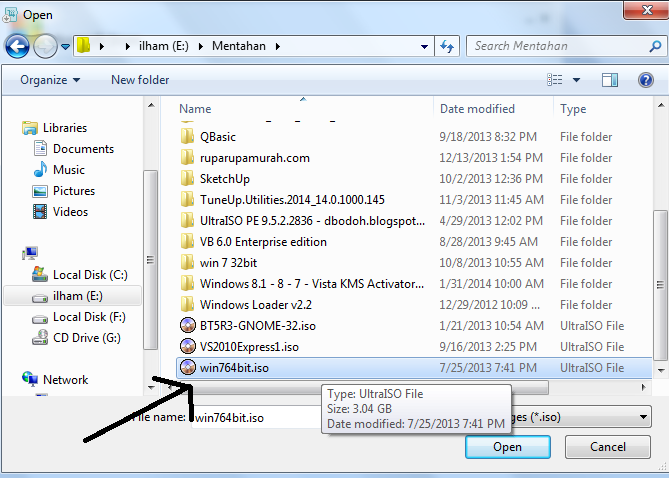This screenshot has width=669, height=478.
Task: Click the Refresh button beside address bar
Action: click(447, 46)
